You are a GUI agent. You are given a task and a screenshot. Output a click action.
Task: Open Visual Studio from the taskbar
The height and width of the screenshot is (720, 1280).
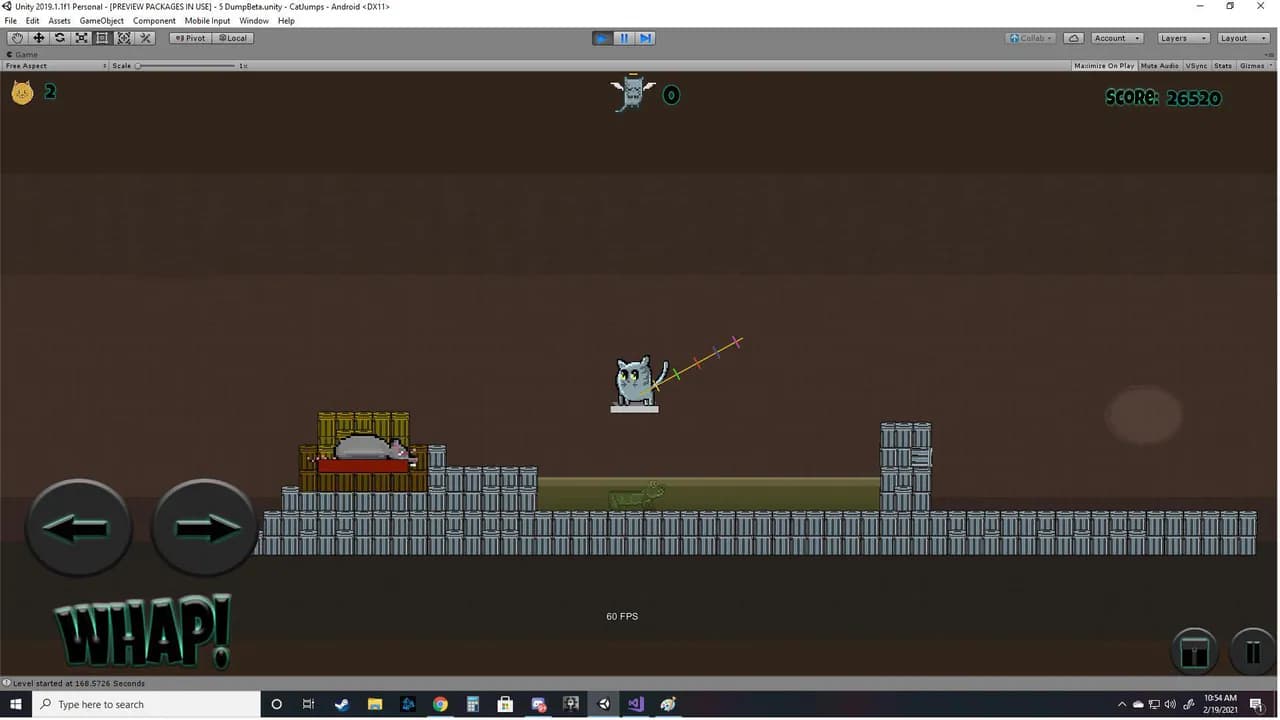(635, 704)
